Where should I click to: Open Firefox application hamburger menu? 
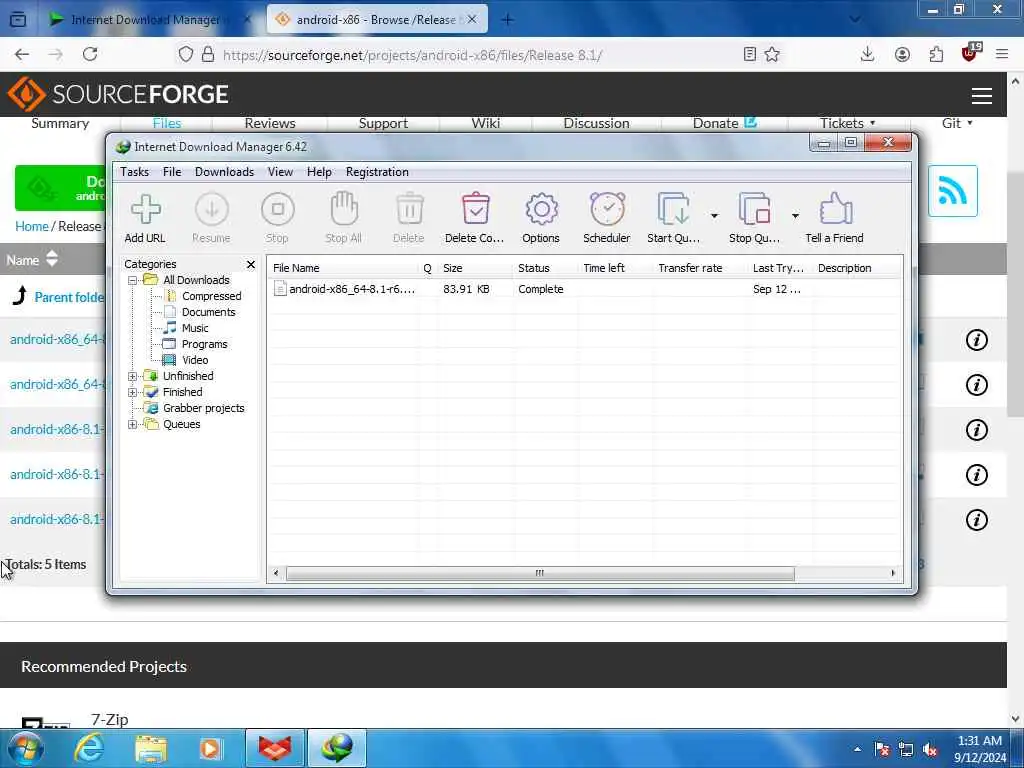pyautogui.click(x=1002, y=54)
